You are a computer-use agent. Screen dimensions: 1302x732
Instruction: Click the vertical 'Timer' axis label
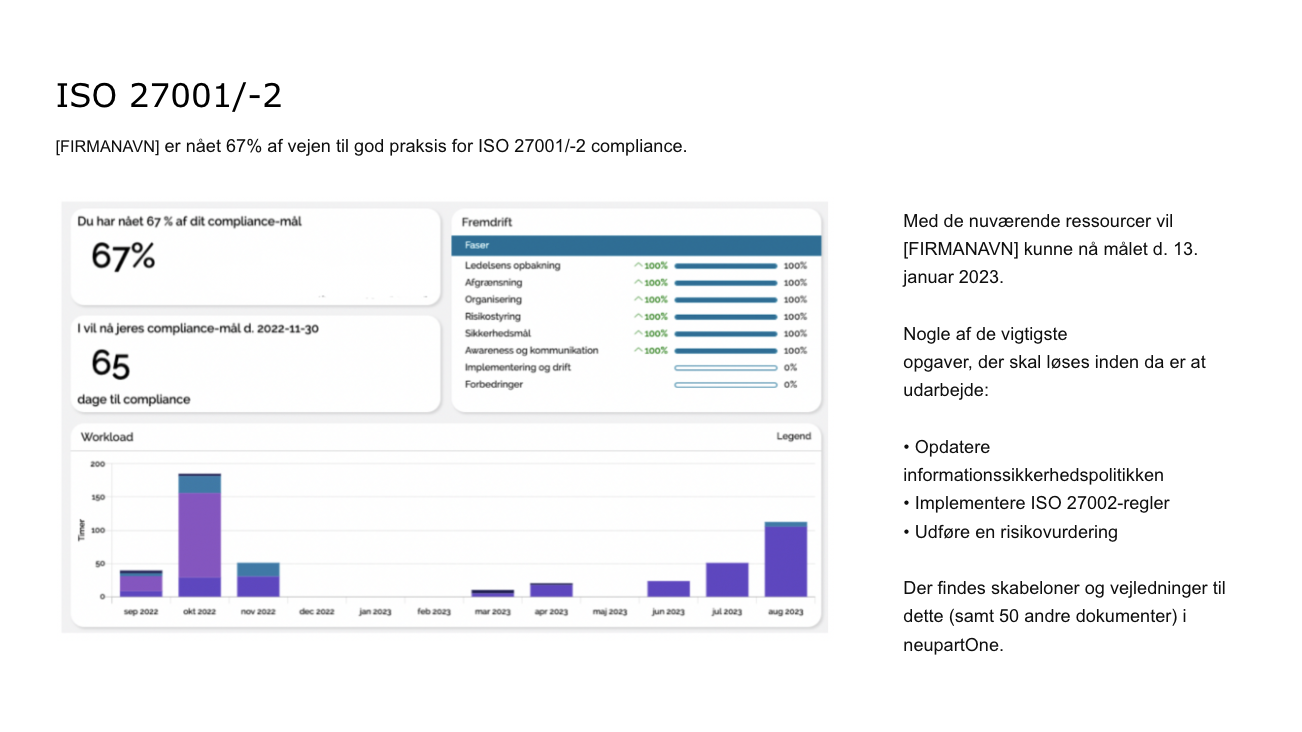pos(82,530)
